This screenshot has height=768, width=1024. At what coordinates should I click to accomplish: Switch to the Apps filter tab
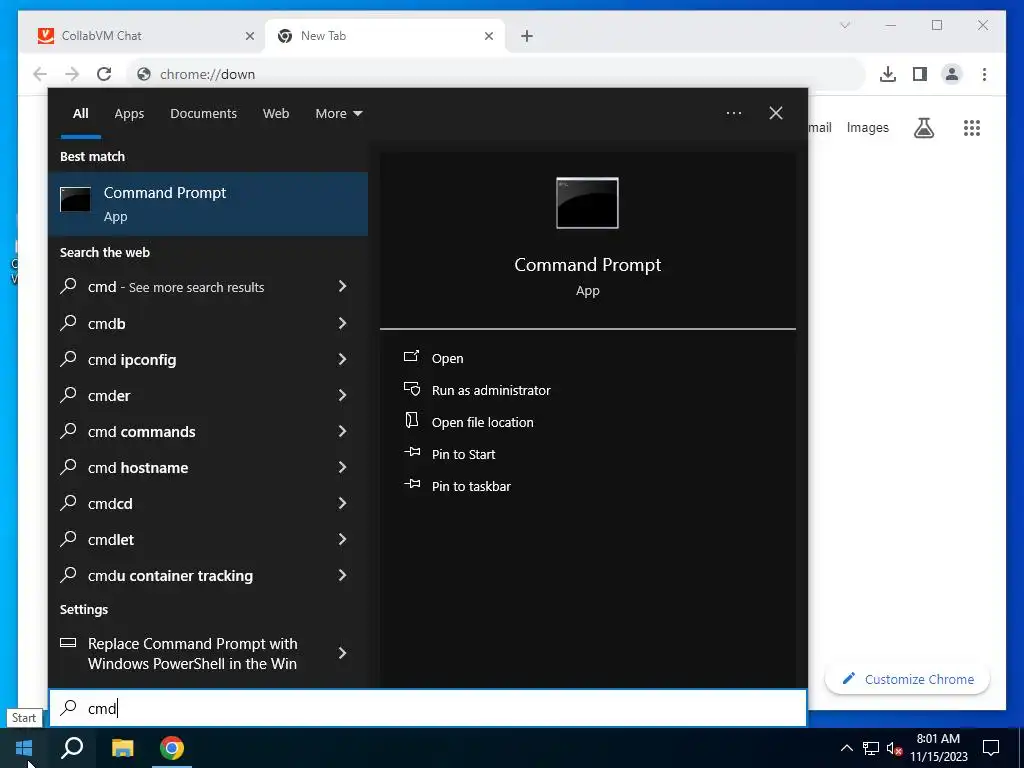pyautogui.click(x=129, y=113)
